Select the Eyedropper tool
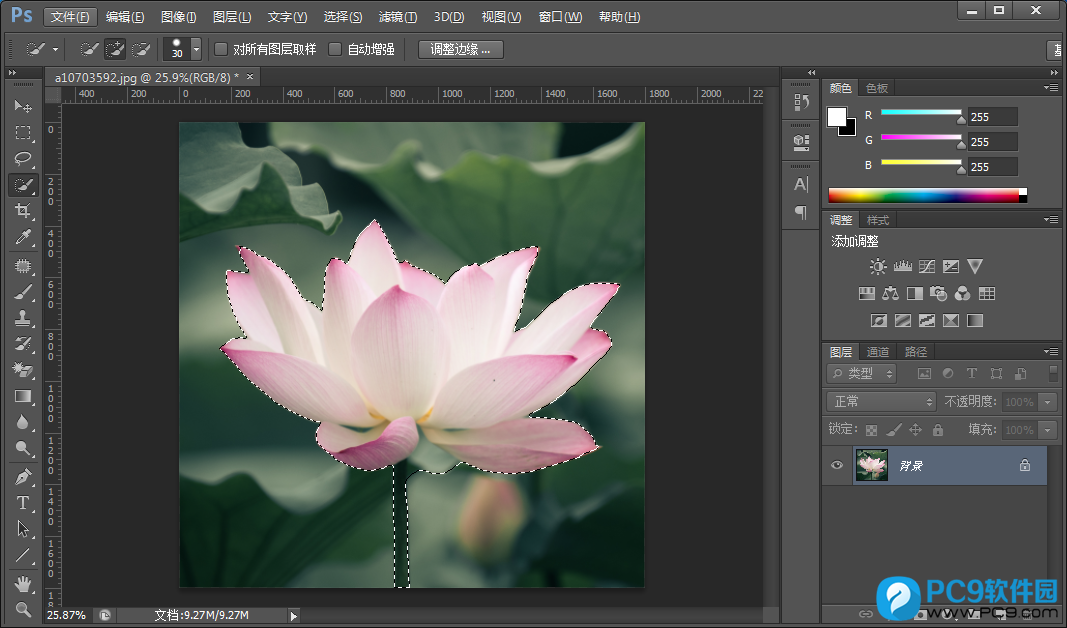This screenshot has width=1067, height=628. point(23,237)
